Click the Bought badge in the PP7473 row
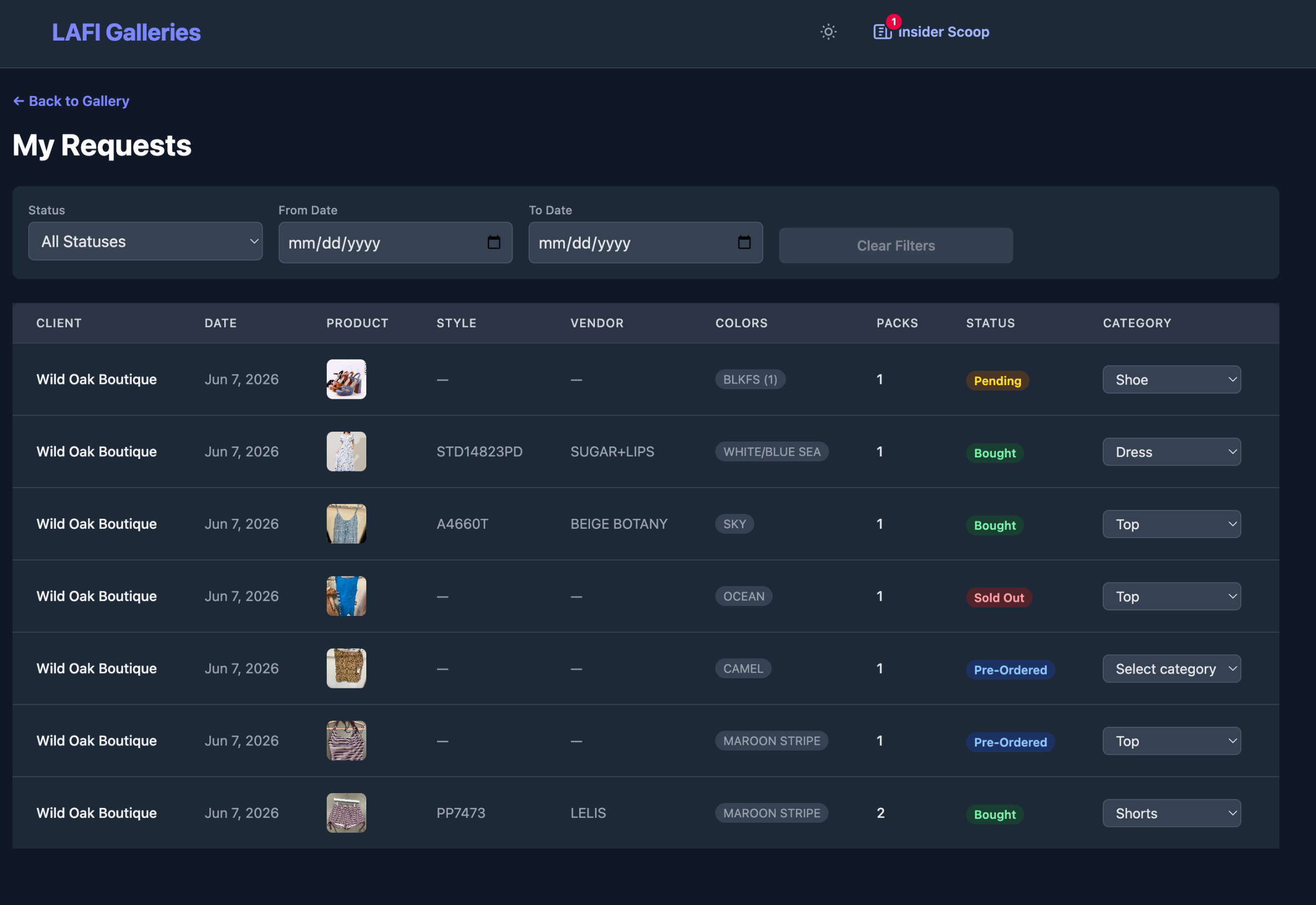 pos(995,814)
